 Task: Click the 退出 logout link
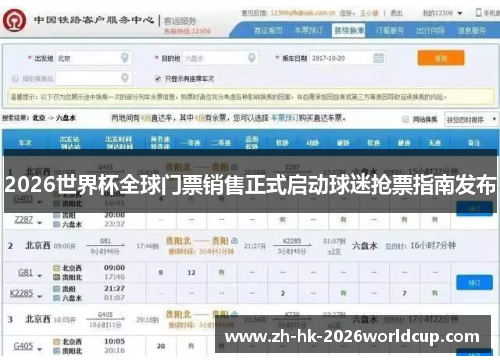click(x=396, y=13)
